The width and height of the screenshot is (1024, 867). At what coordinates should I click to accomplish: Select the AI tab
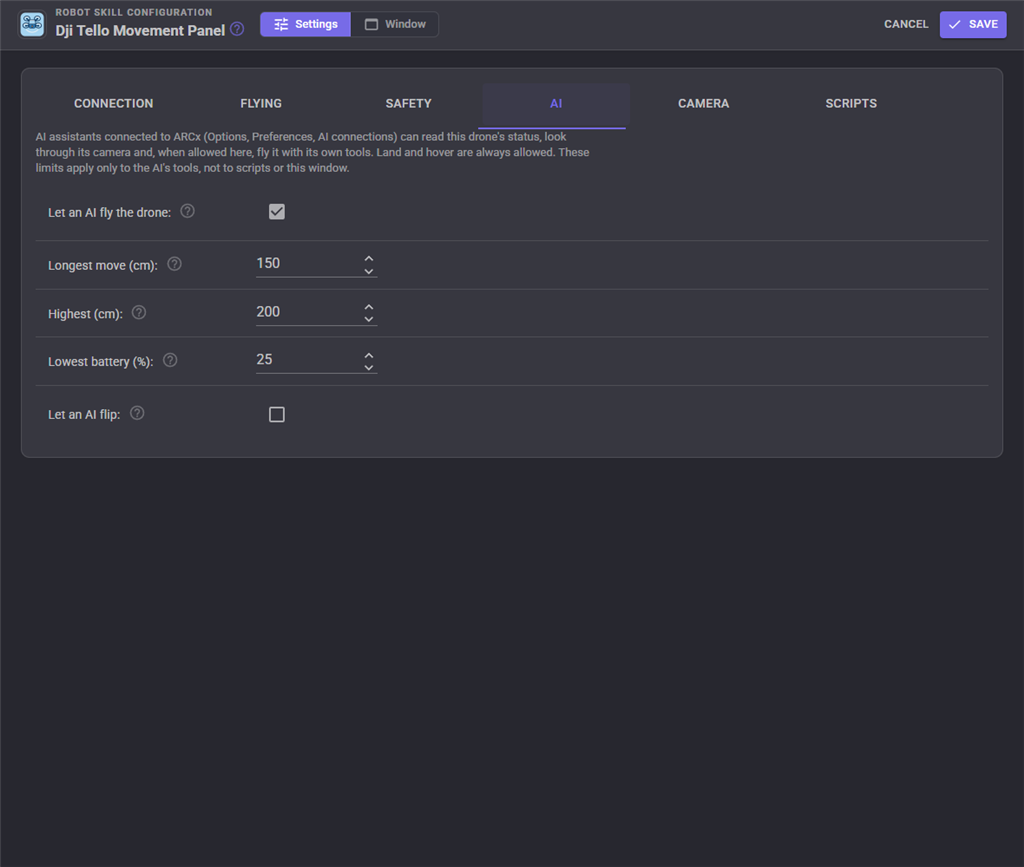556,104
